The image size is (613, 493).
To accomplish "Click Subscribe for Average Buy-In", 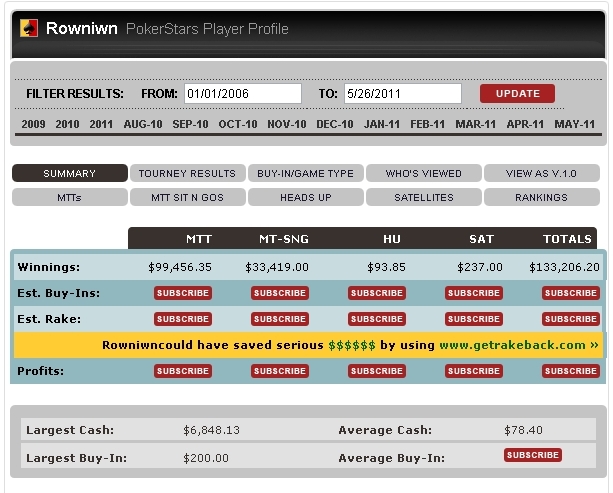I will point(533,455).
